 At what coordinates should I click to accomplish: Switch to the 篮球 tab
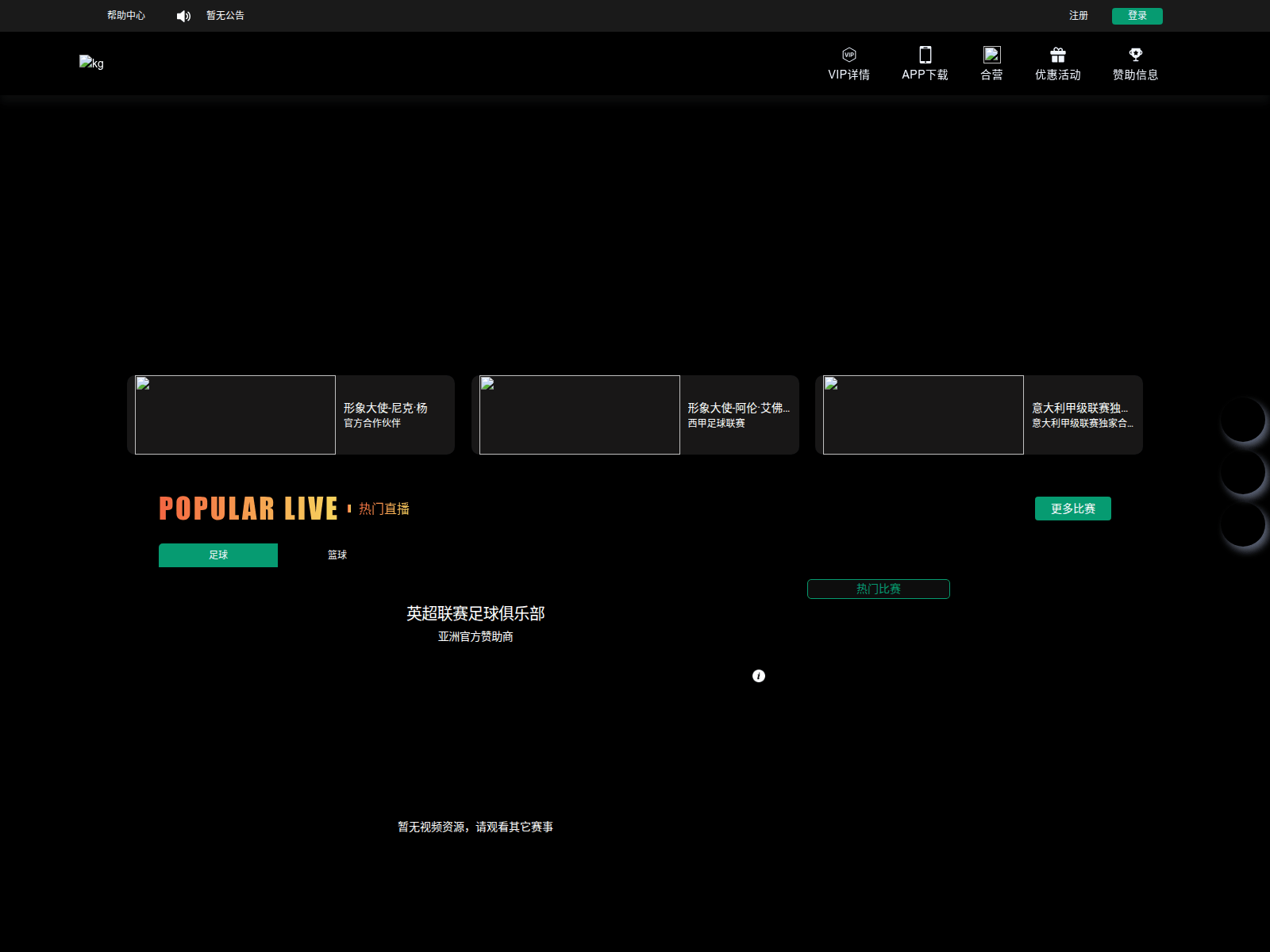click(336, 555)
